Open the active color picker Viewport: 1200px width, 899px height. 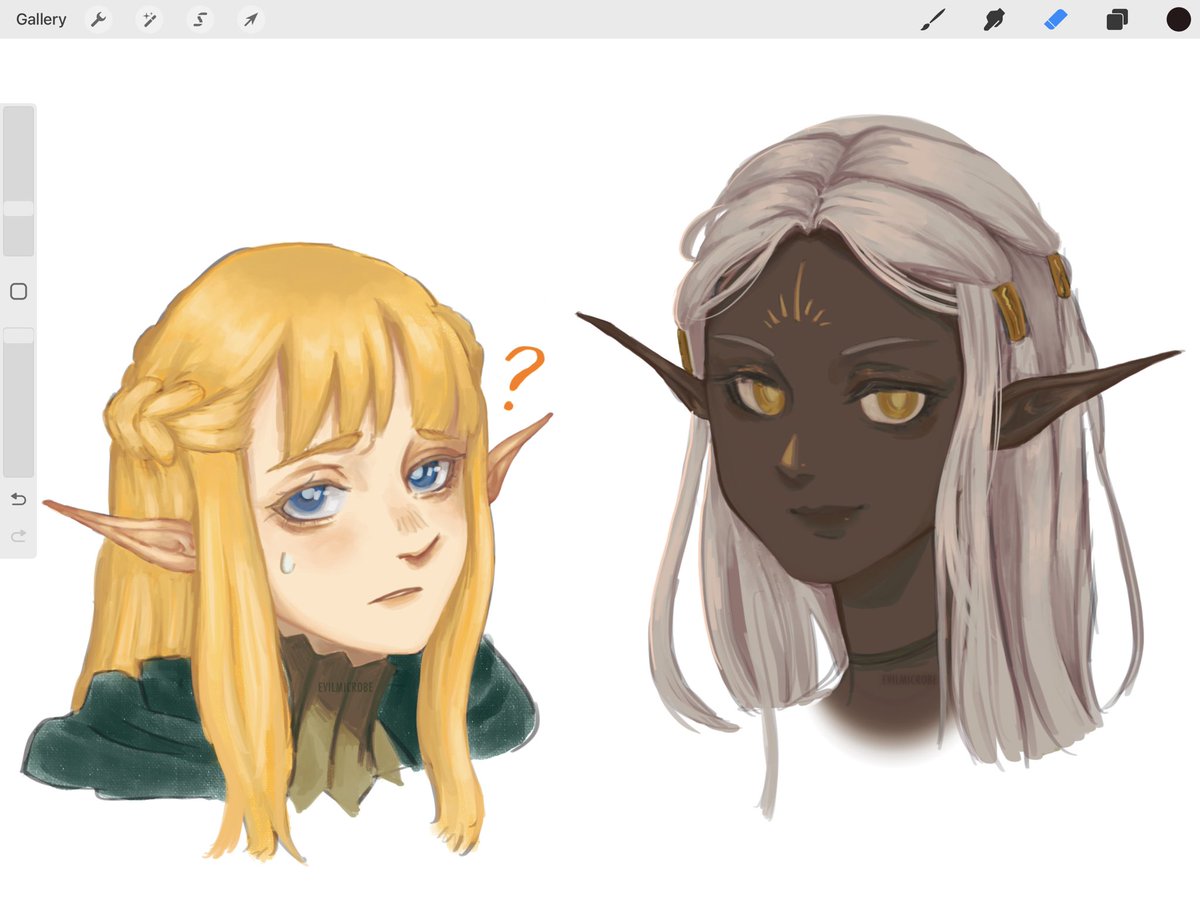[1178, 19]
